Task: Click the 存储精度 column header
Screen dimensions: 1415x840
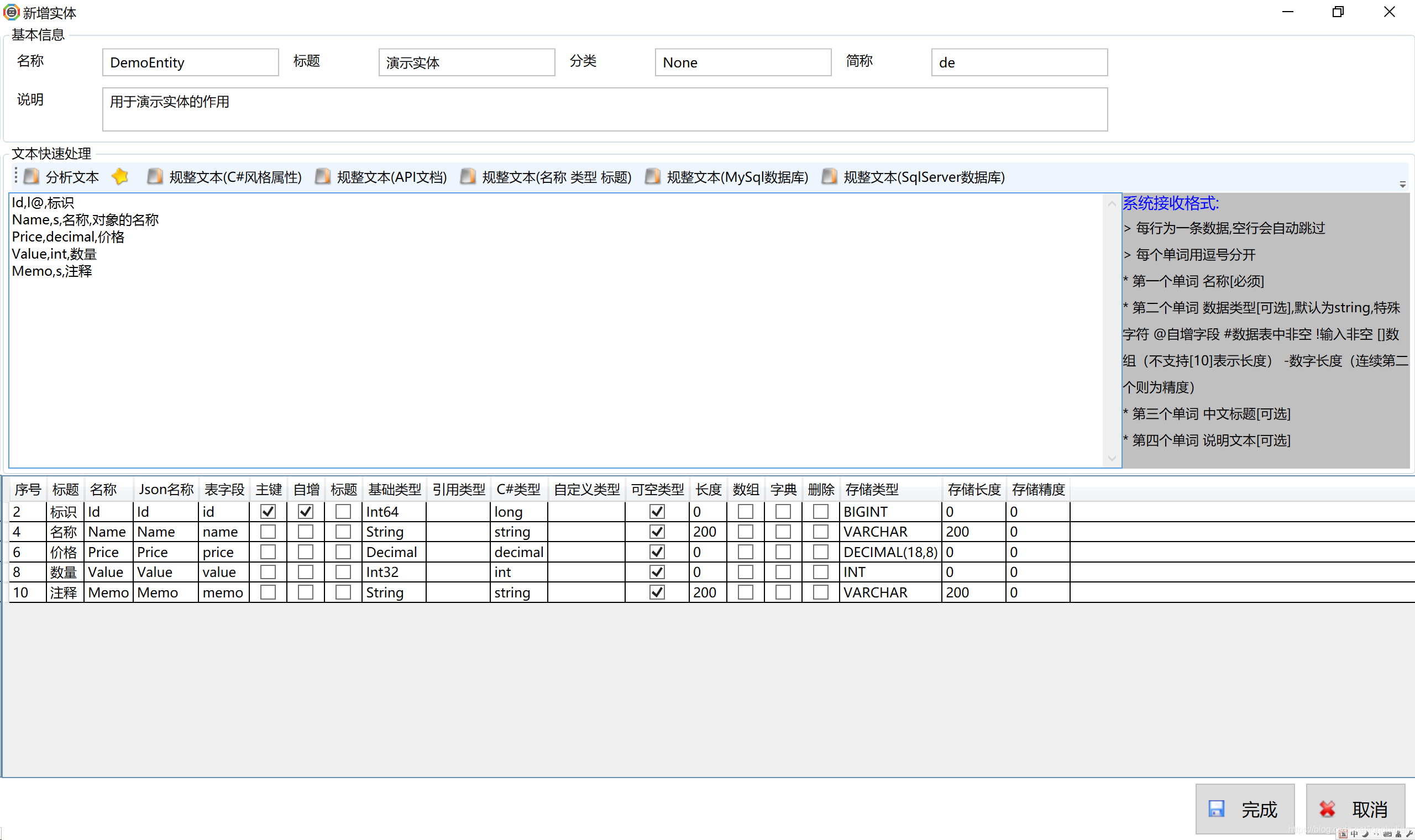Action: pos(1038,489)
